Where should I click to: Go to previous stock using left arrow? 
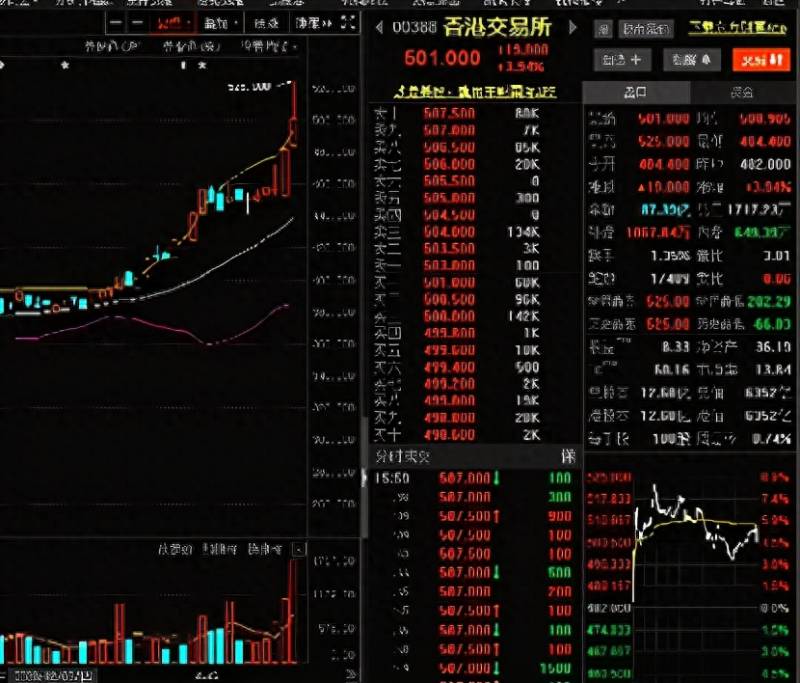coord(379,27)
